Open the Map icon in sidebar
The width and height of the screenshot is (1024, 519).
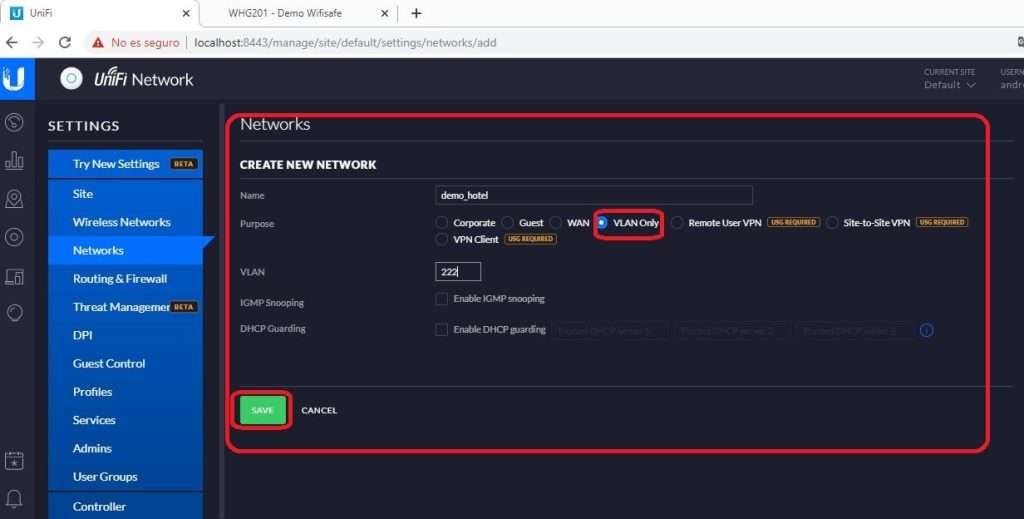14,199
